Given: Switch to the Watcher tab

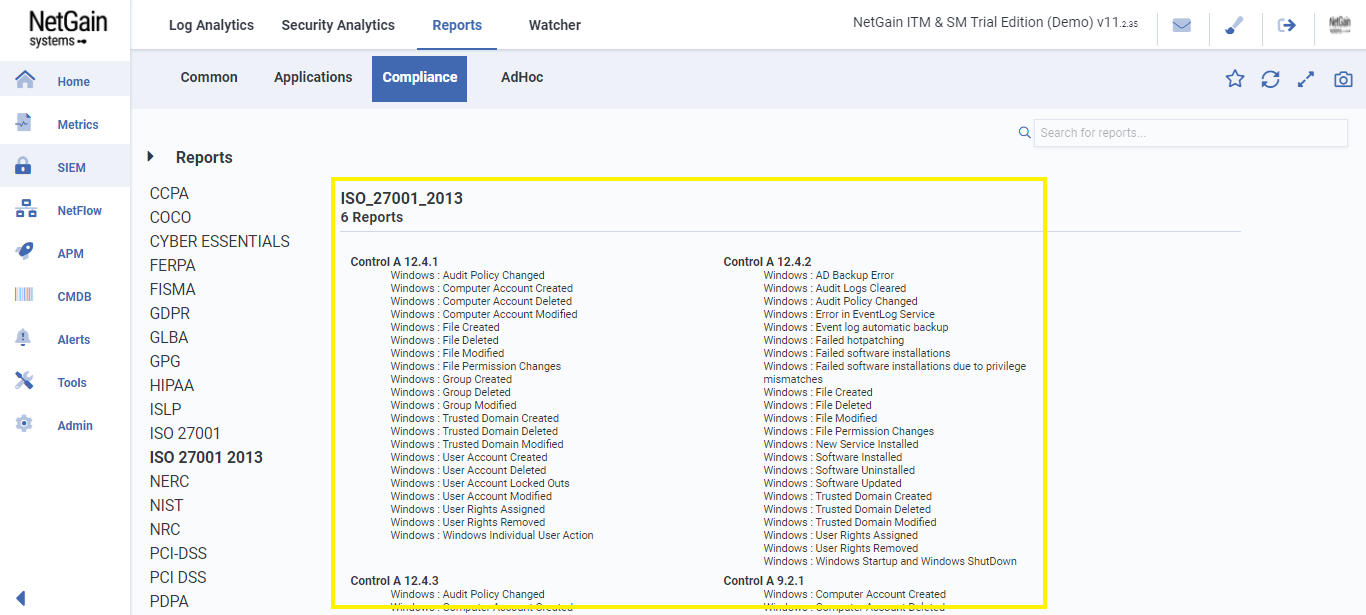Looking at the screenshot, I should (555, 25).
